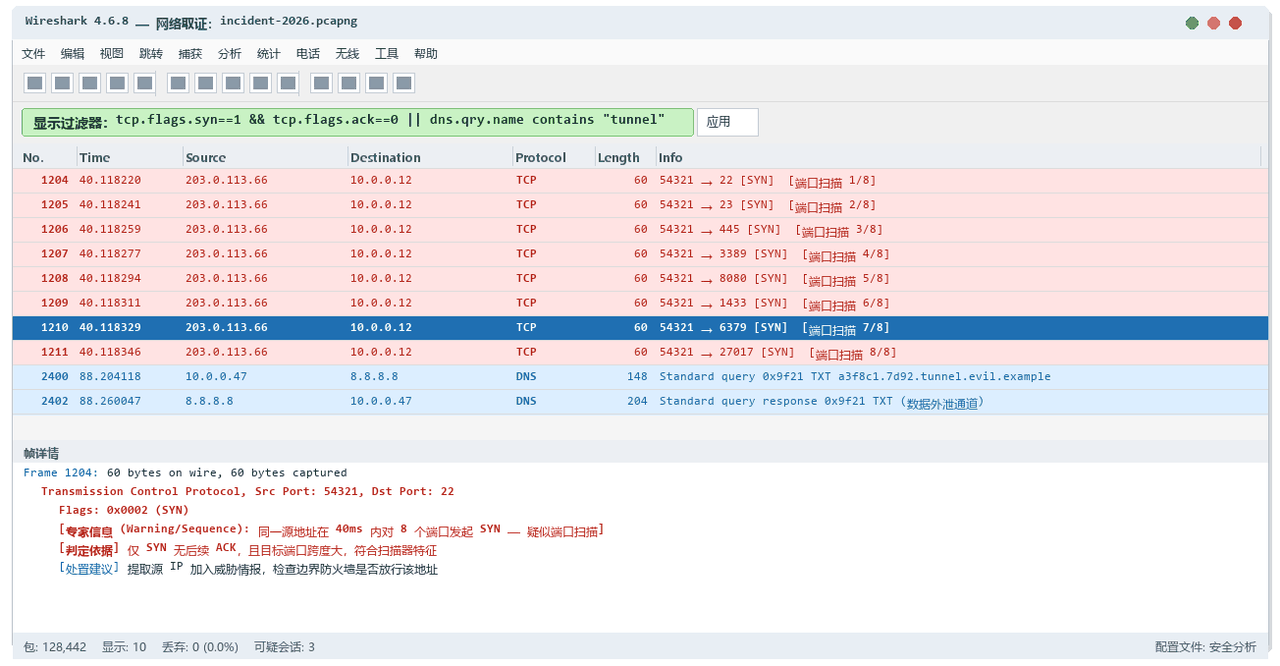
Task: Select the 判定依据 detail line
Action: pyautogui.click(x=248, y=550)
